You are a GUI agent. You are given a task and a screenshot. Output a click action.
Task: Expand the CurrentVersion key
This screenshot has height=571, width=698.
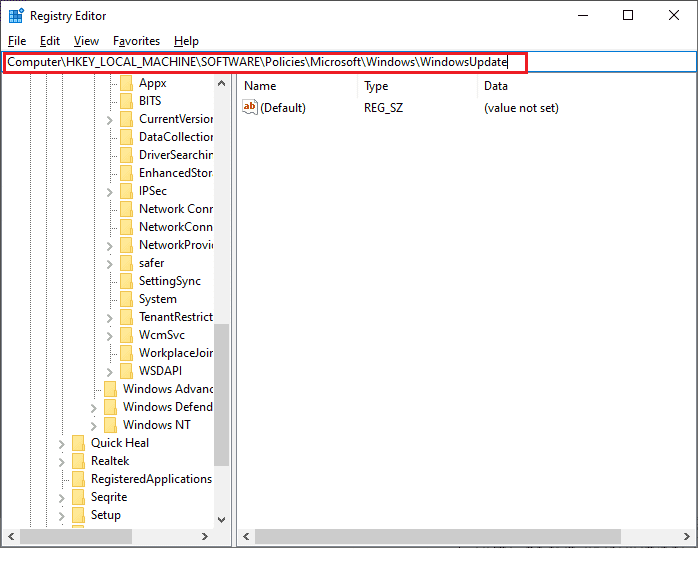tap(110, 120)
